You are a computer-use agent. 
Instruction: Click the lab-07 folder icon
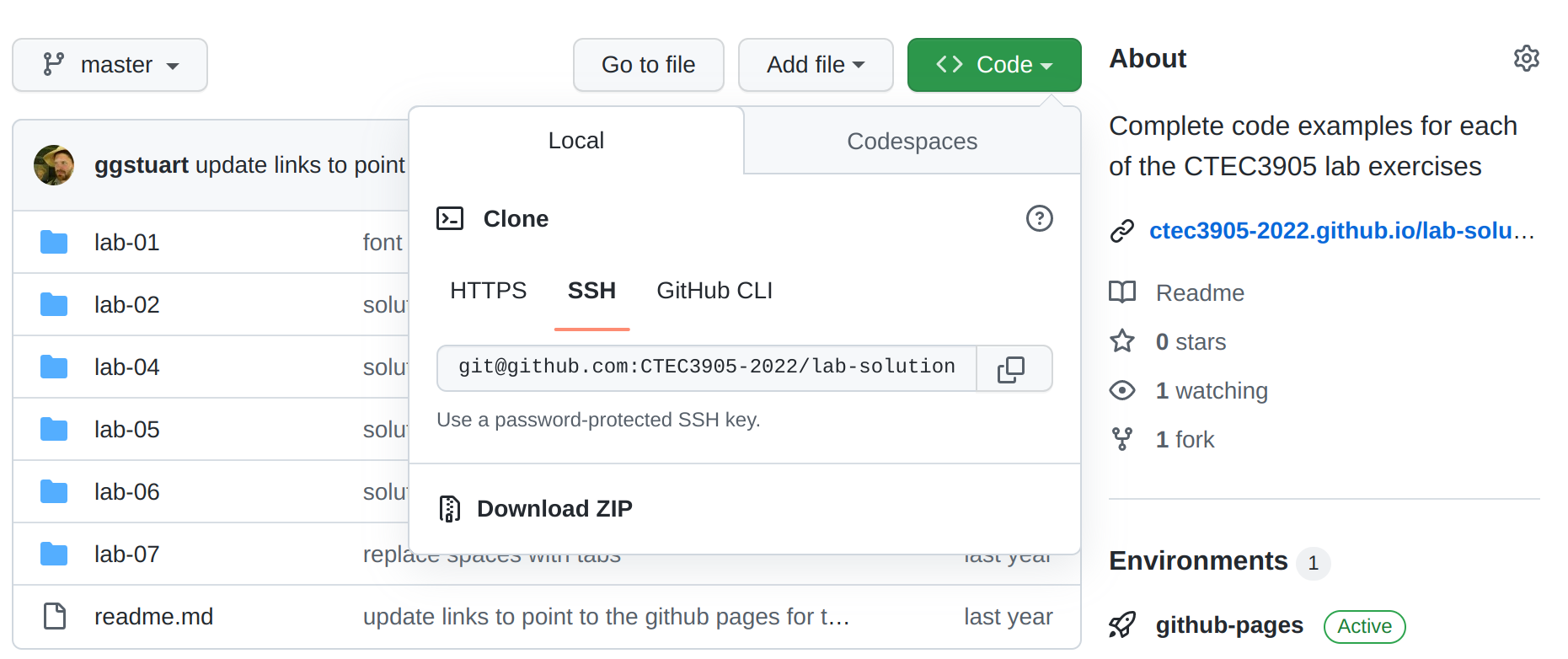pyautogui.click(x=54, y=555)
